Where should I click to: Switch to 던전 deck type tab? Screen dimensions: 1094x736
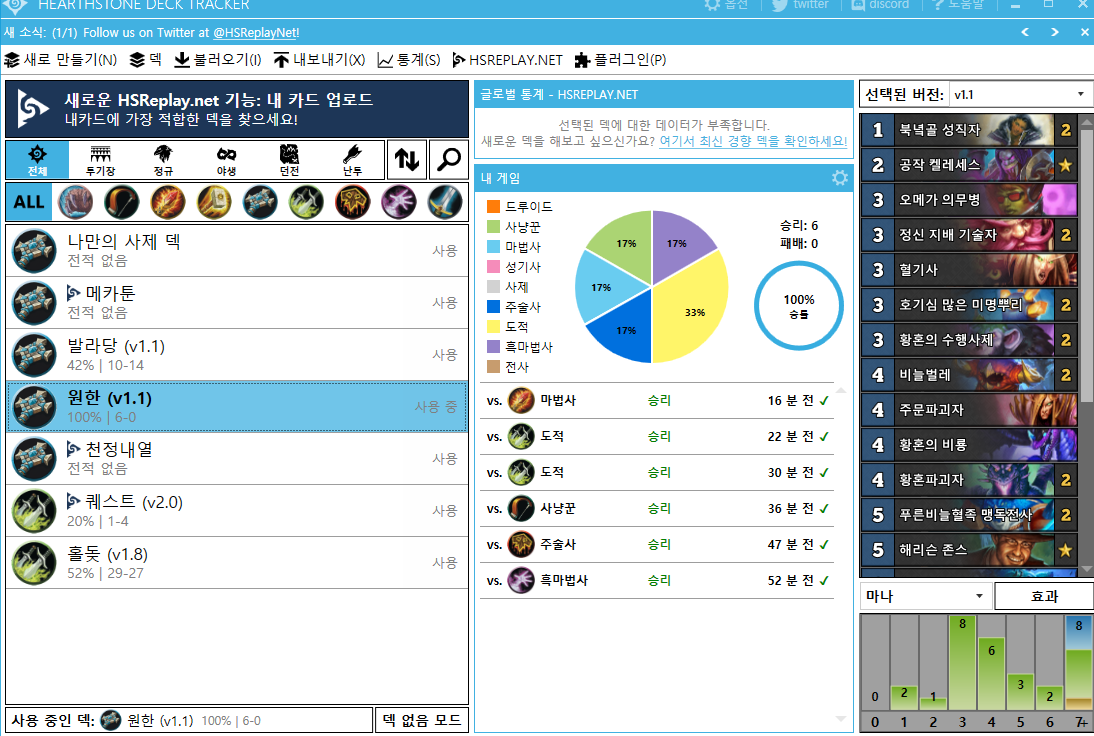(289, 160)
